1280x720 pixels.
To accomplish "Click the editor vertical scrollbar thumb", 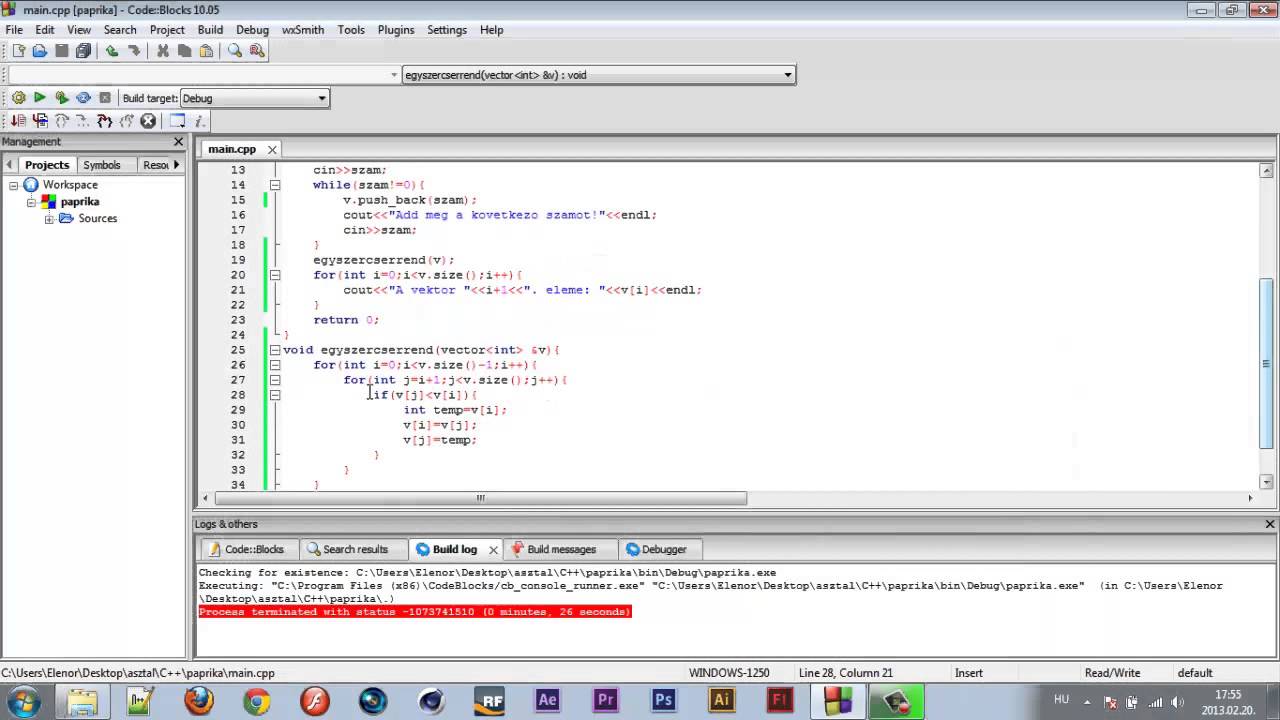I will [1266, 363].
